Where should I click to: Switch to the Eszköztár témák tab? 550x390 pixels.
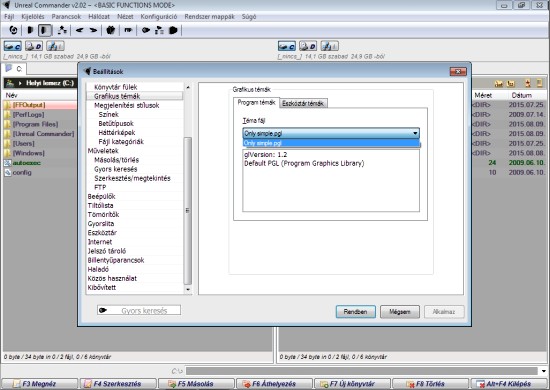(x=303, y=103)
